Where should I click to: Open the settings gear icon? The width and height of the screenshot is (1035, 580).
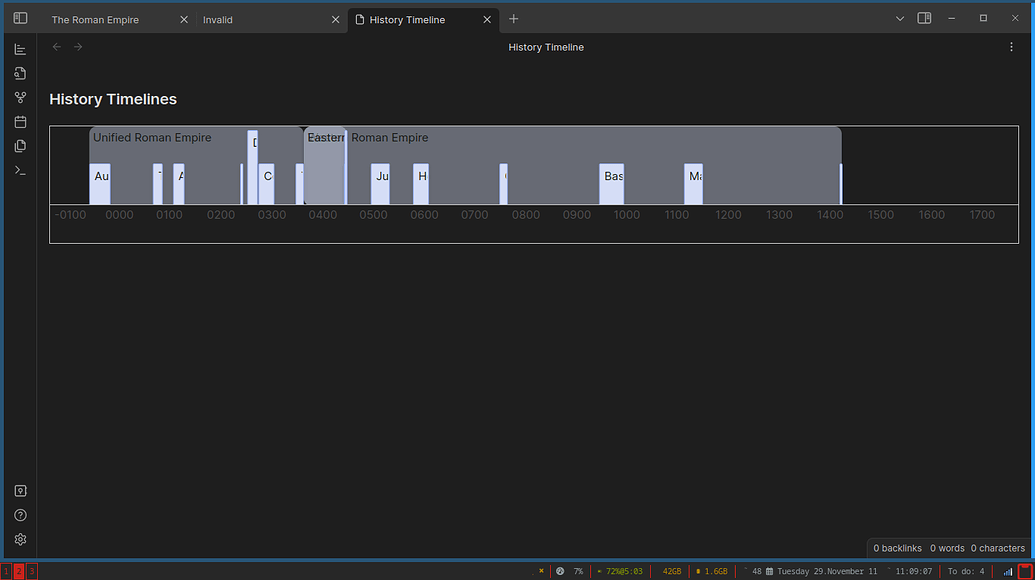20,539
